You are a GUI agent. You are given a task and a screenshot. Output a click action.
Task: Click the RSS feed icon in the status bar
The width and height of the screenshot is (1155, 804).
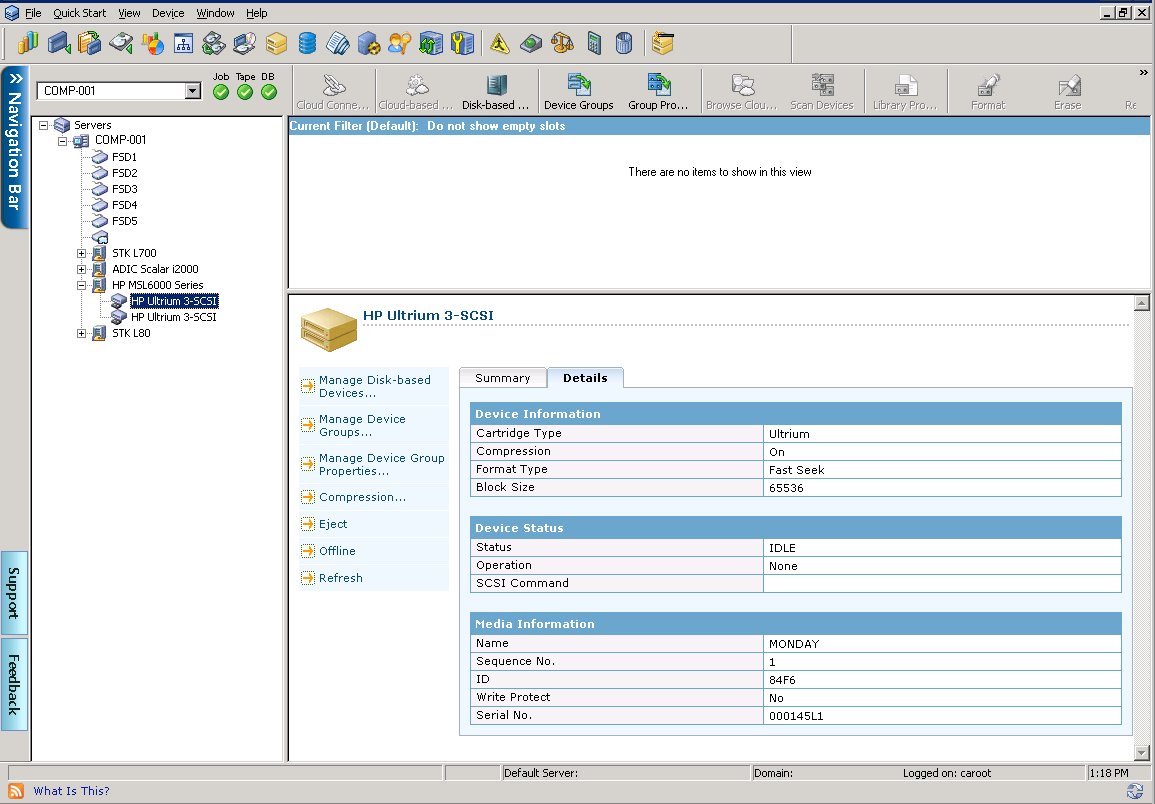[x=16, y=791]
